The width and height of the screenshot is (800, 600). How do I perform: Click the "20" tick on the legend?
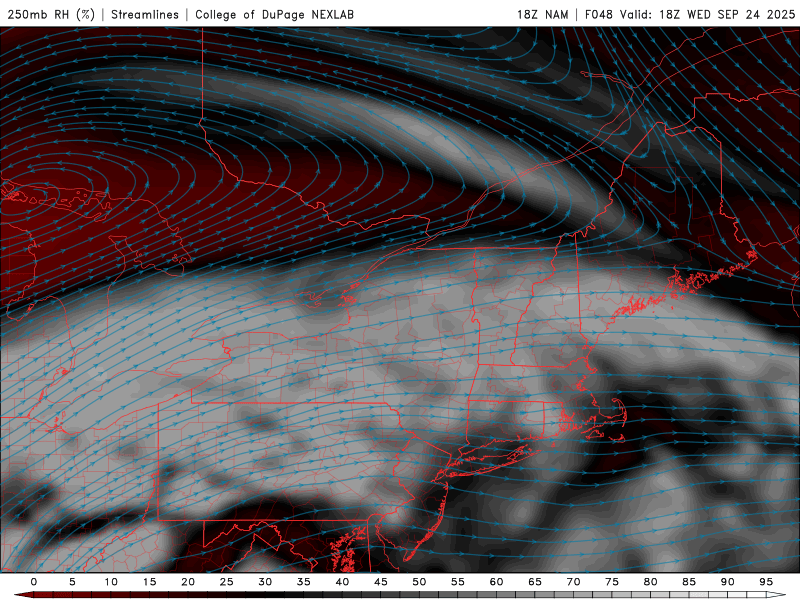click(x=188, y=582)
